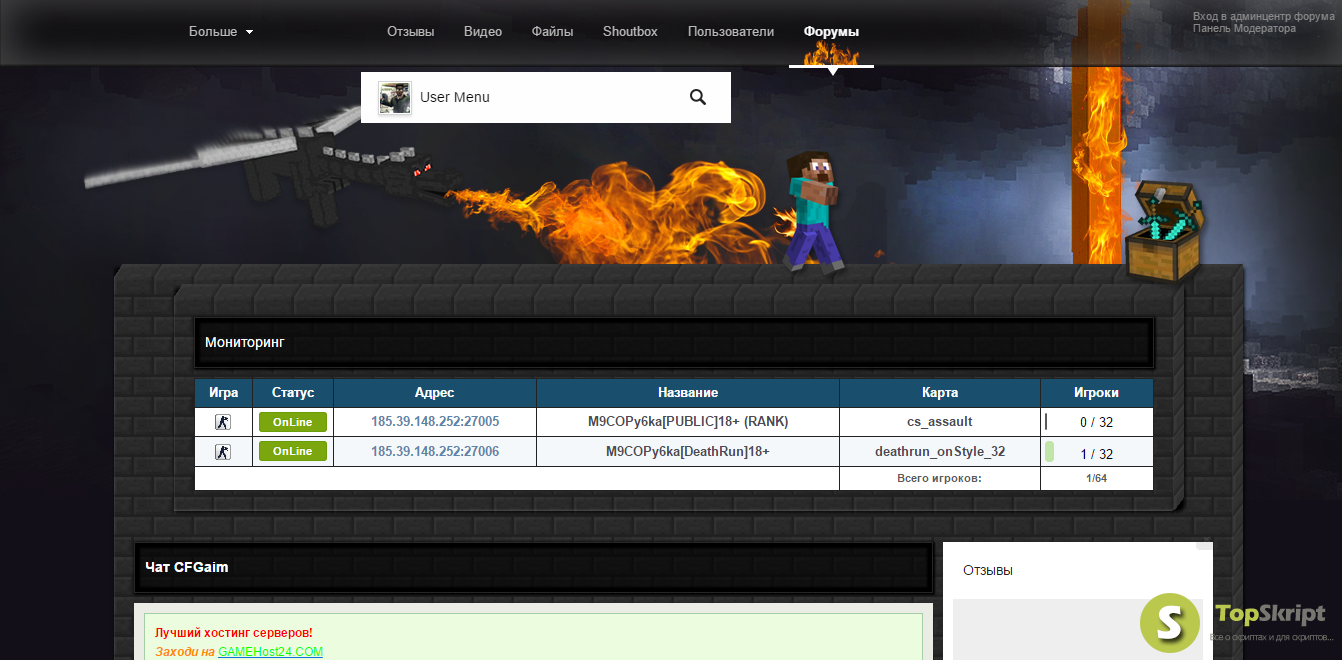The height and width of the screenshot is (660, 1342).
Task: Click the Мониторинг panel title
Action: point(245,342)
